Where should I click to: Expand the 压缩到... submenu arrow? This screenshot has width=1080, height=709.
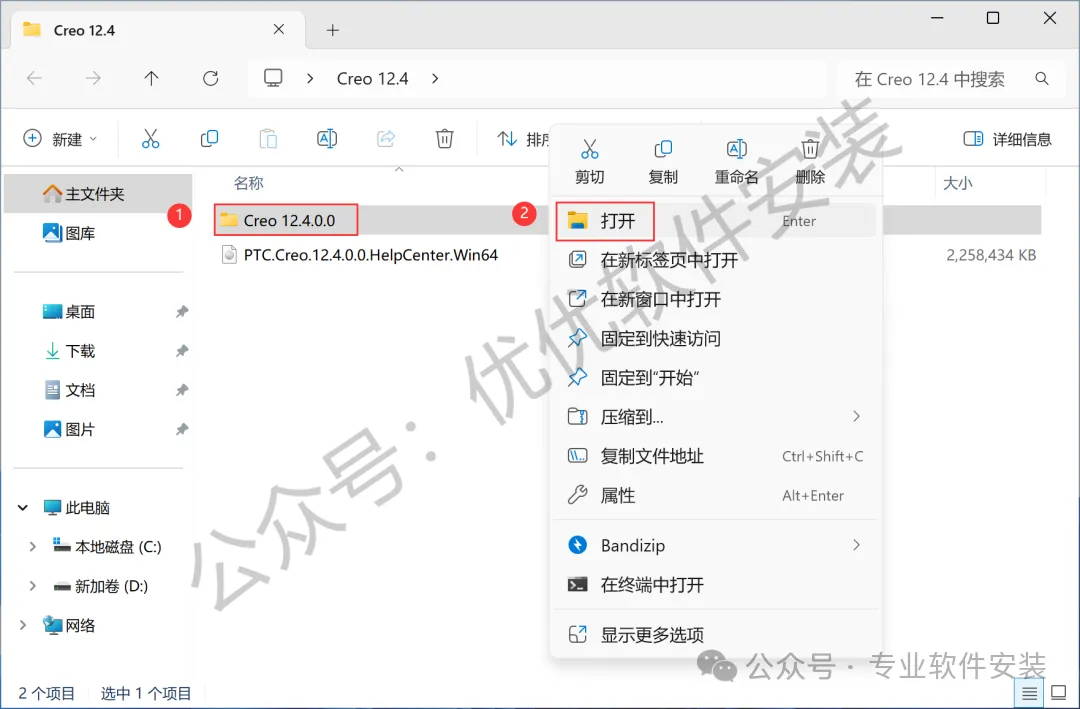coord(856,416)
